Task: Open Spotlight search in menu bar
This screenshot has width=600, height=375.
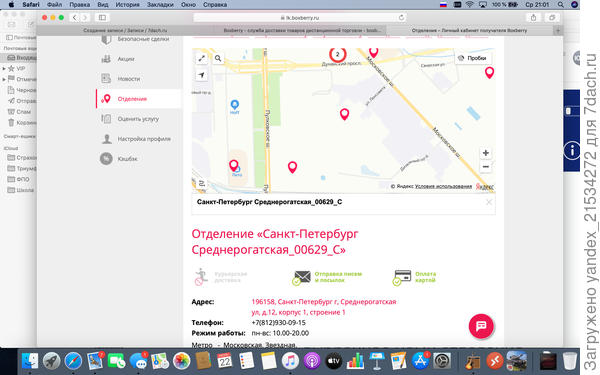Action: click(561, 5)
